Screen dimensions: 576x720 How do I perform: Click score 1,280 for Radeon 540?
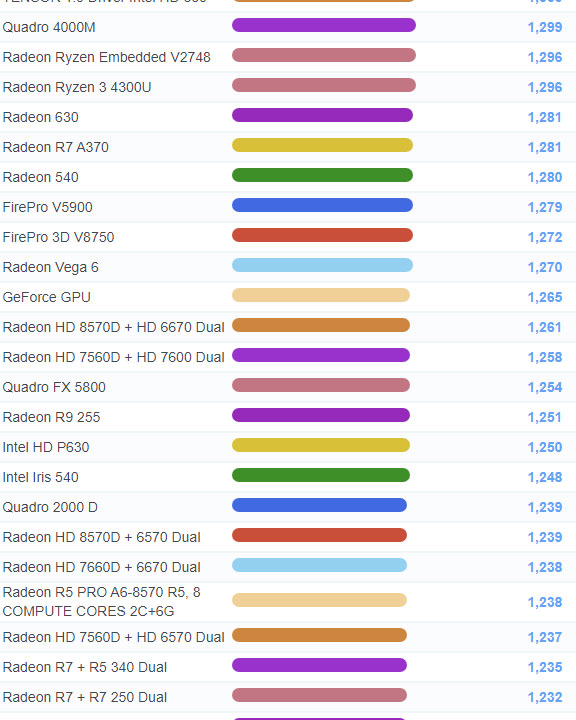[x=545, y=177]
